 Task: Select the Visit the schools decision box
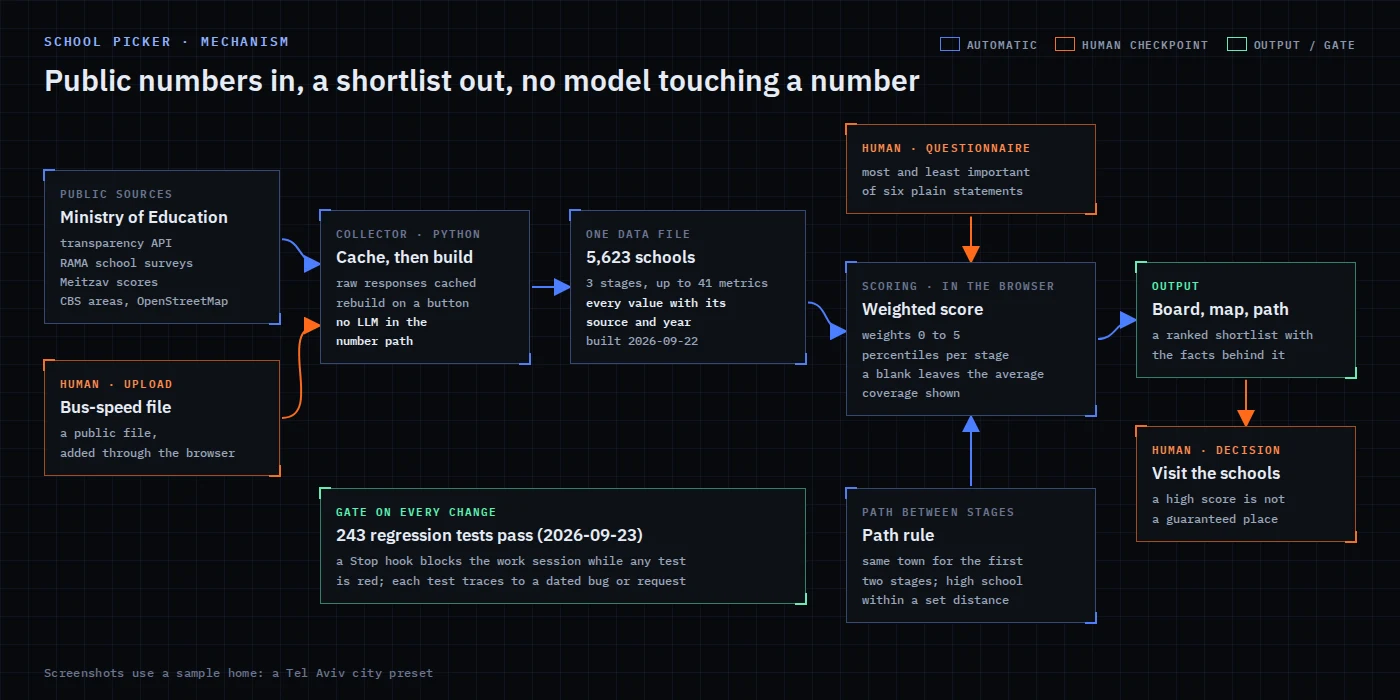click(x=1246, y=484)
